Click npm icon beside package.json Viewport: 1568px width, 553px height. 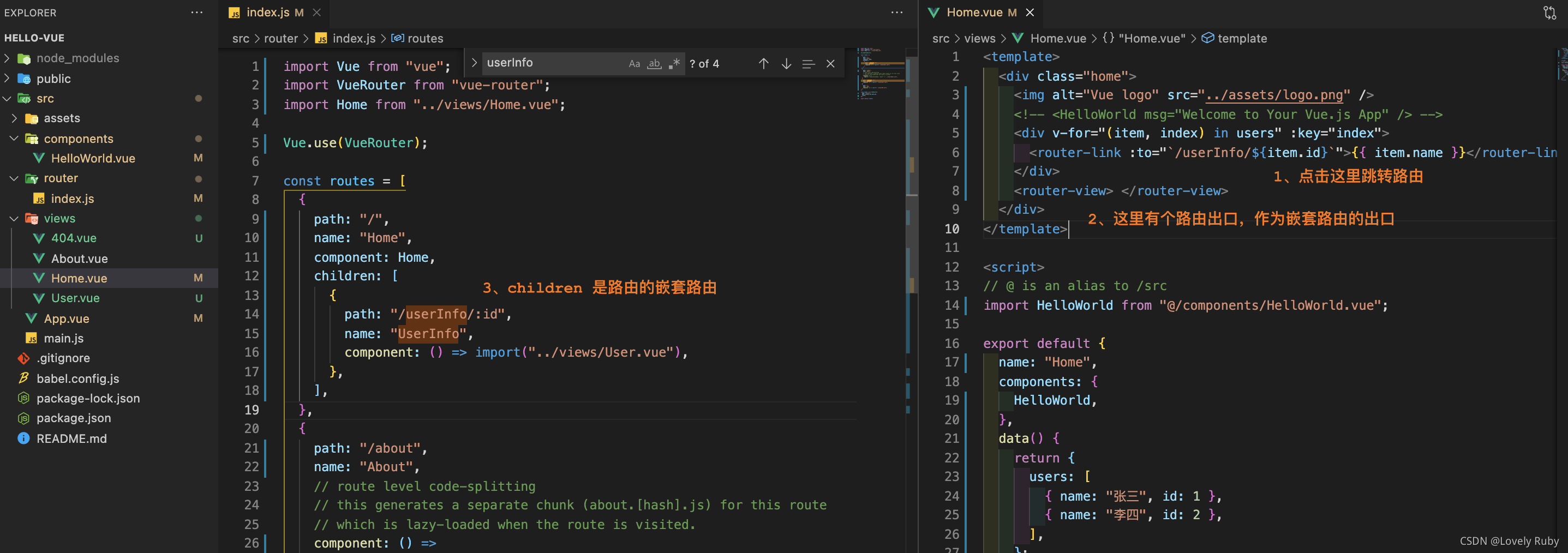click(24, 418)
